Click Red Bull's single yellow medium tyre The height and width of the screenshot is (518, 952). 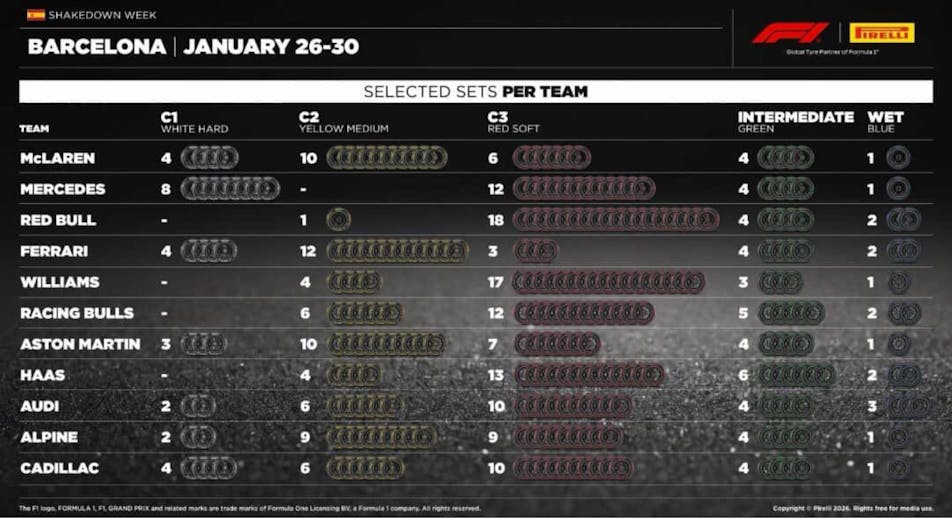[x=339, y=220]
